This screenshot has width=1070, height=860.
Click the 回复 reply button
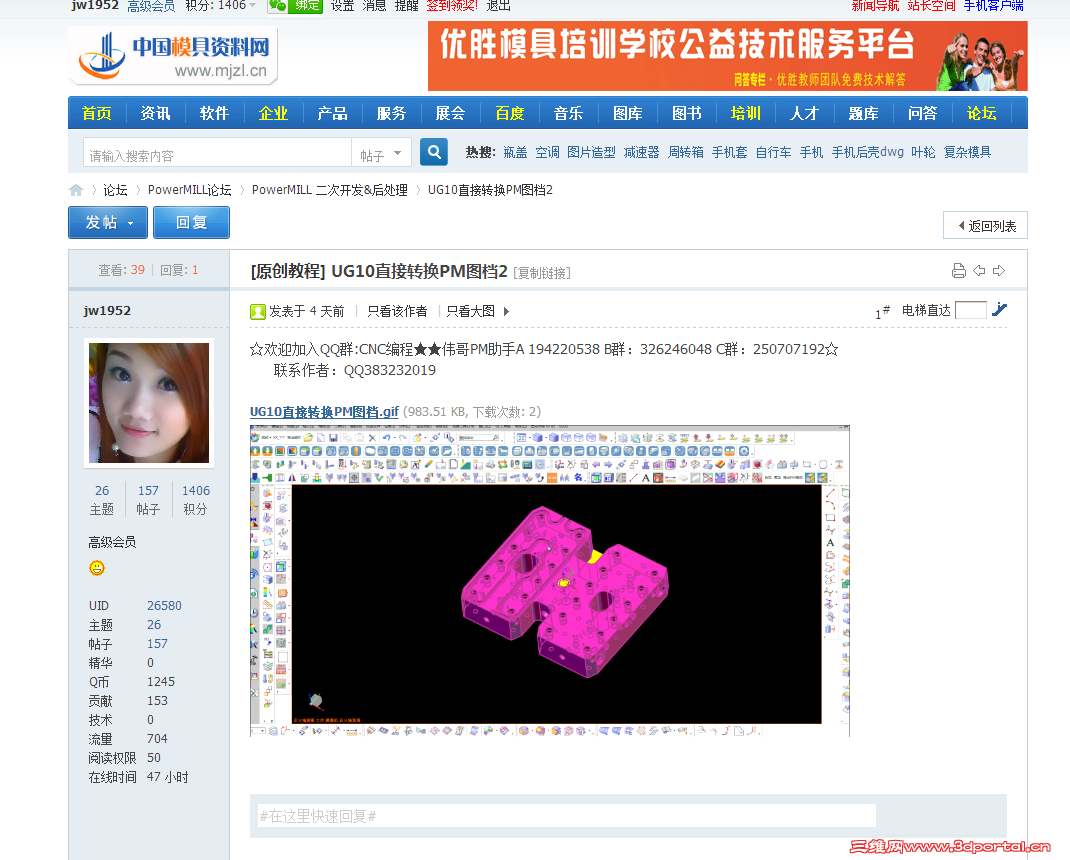click(191, 222)
